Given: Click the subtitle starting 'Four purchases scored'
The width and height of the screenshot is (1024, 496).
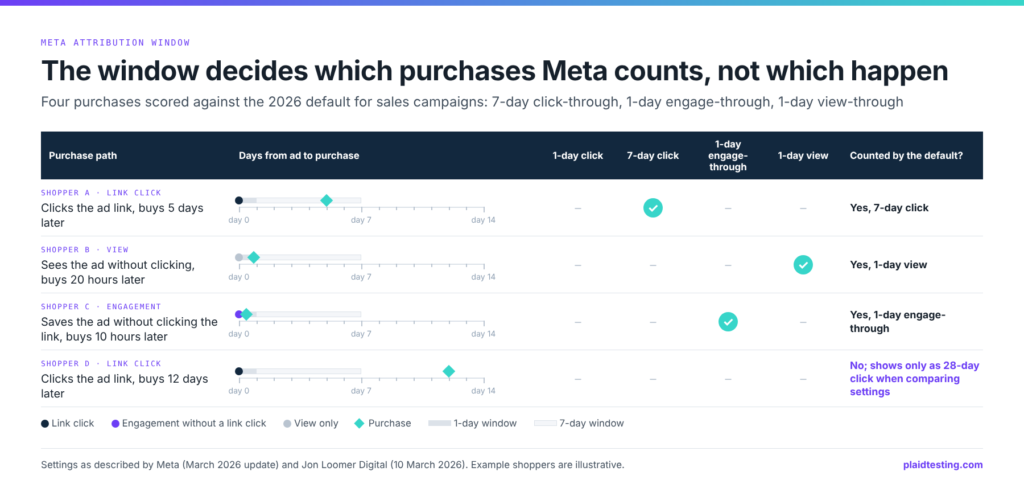Looking at the screenshot, I should pyautogui.click(x=472, y=102).
